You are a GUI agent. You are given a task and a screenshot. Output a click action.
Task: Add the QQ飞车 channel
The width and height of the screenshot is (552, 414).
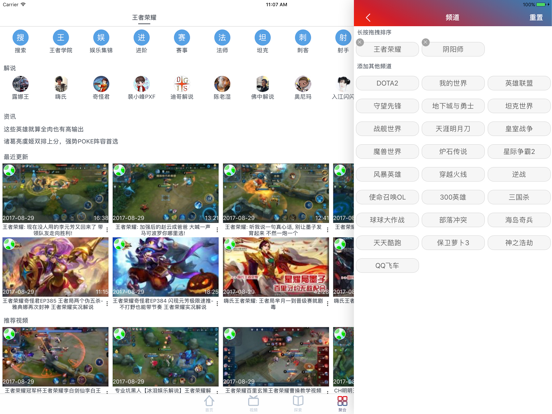click(387, 265)
